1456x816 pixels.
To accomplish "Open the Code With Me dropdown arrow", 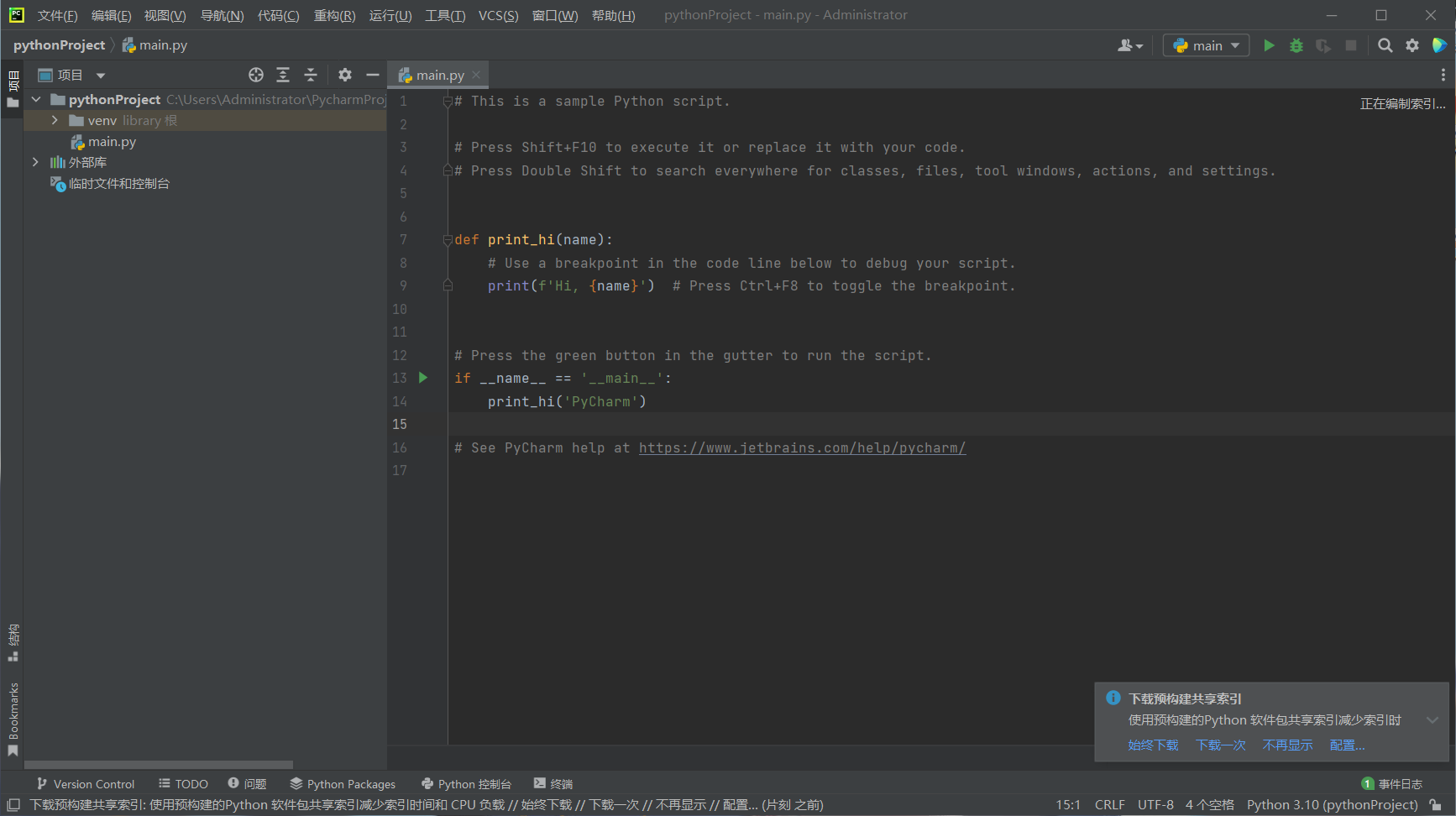I will coord(1139,46).
